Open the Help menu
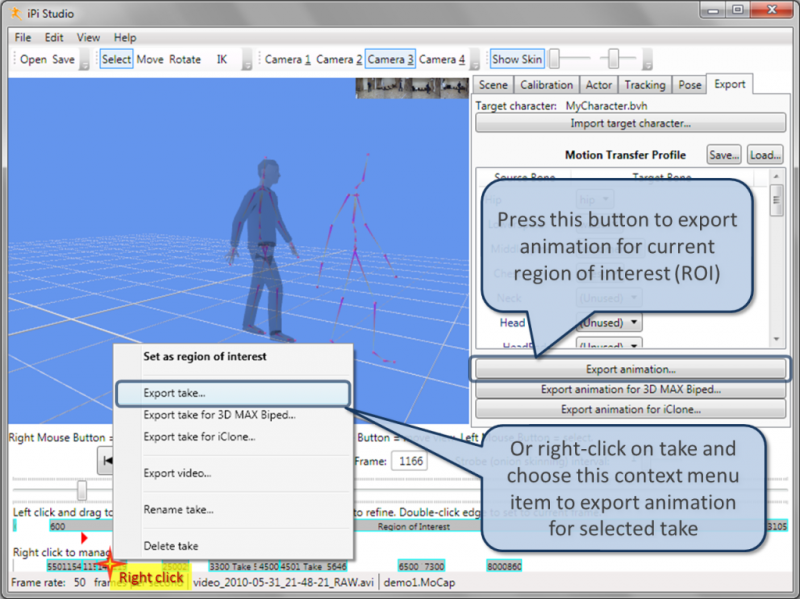The image size is (800, 599). tap(124, 38)
